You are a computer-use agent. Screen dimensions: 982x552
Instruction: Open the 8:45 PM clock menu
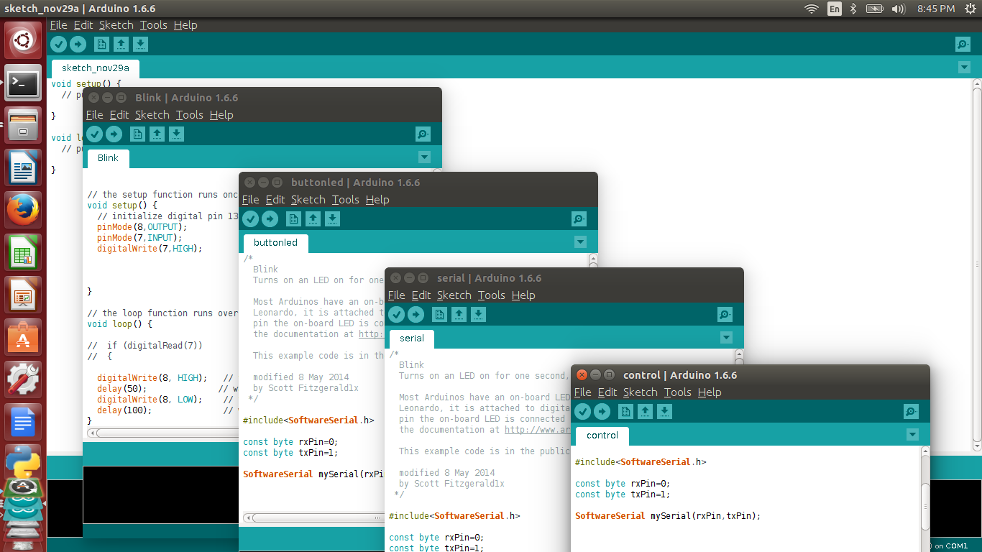[936, 9]
